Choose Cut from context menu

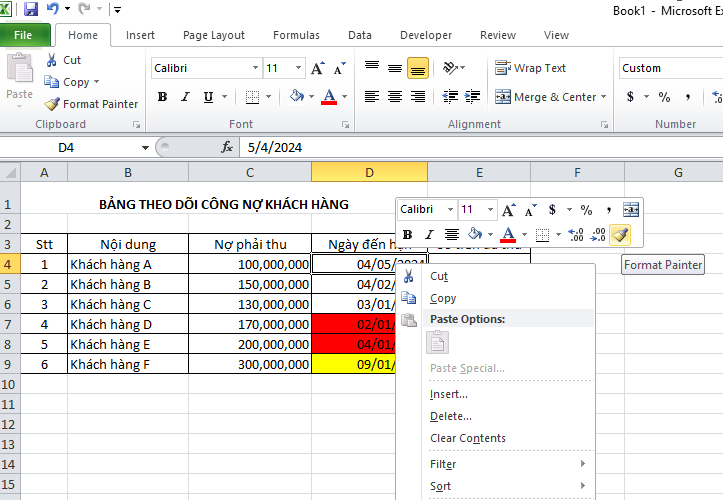click(496, 276)
